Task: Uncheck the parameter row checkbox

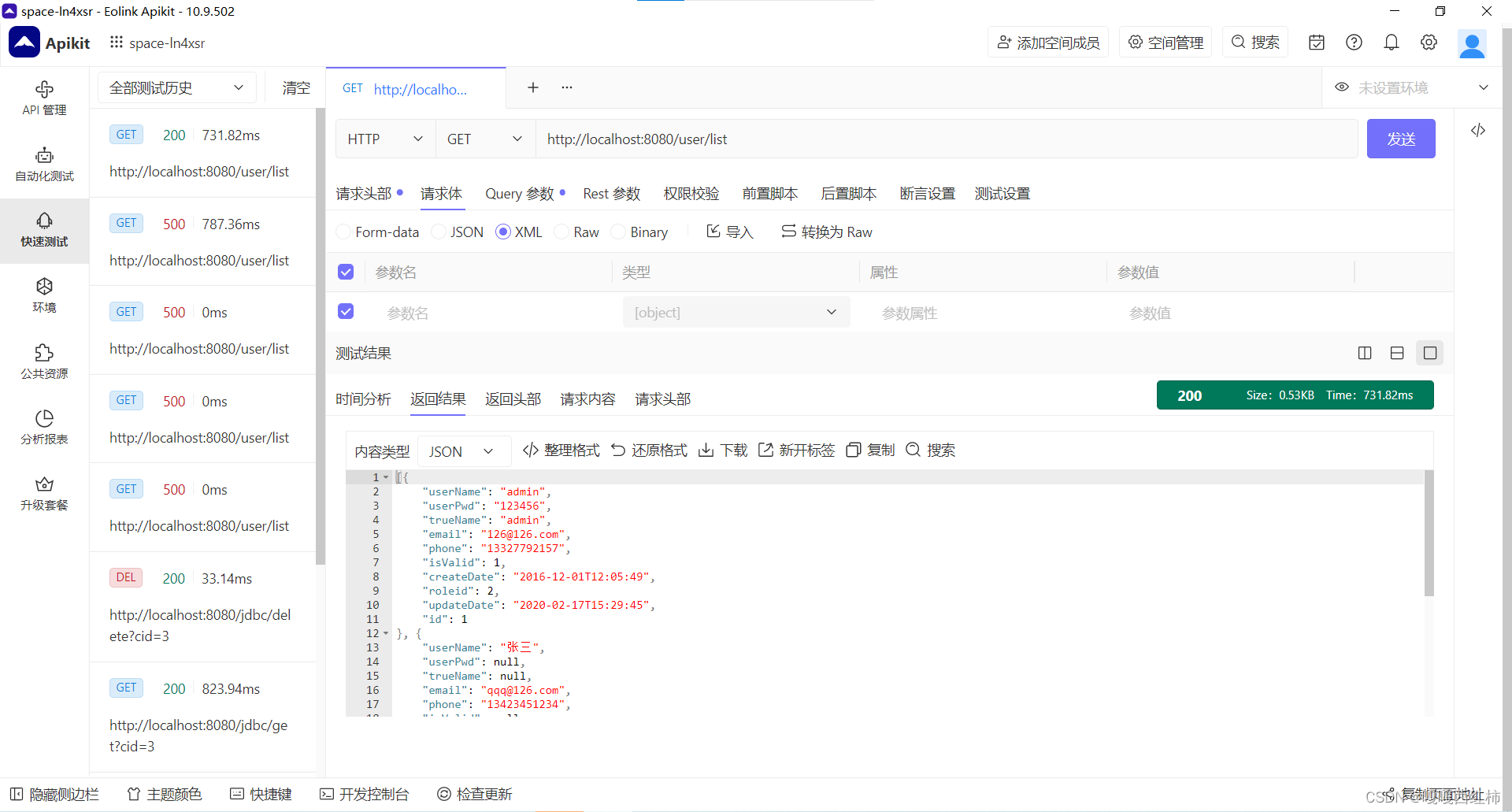Action: [x=345, y=311]
